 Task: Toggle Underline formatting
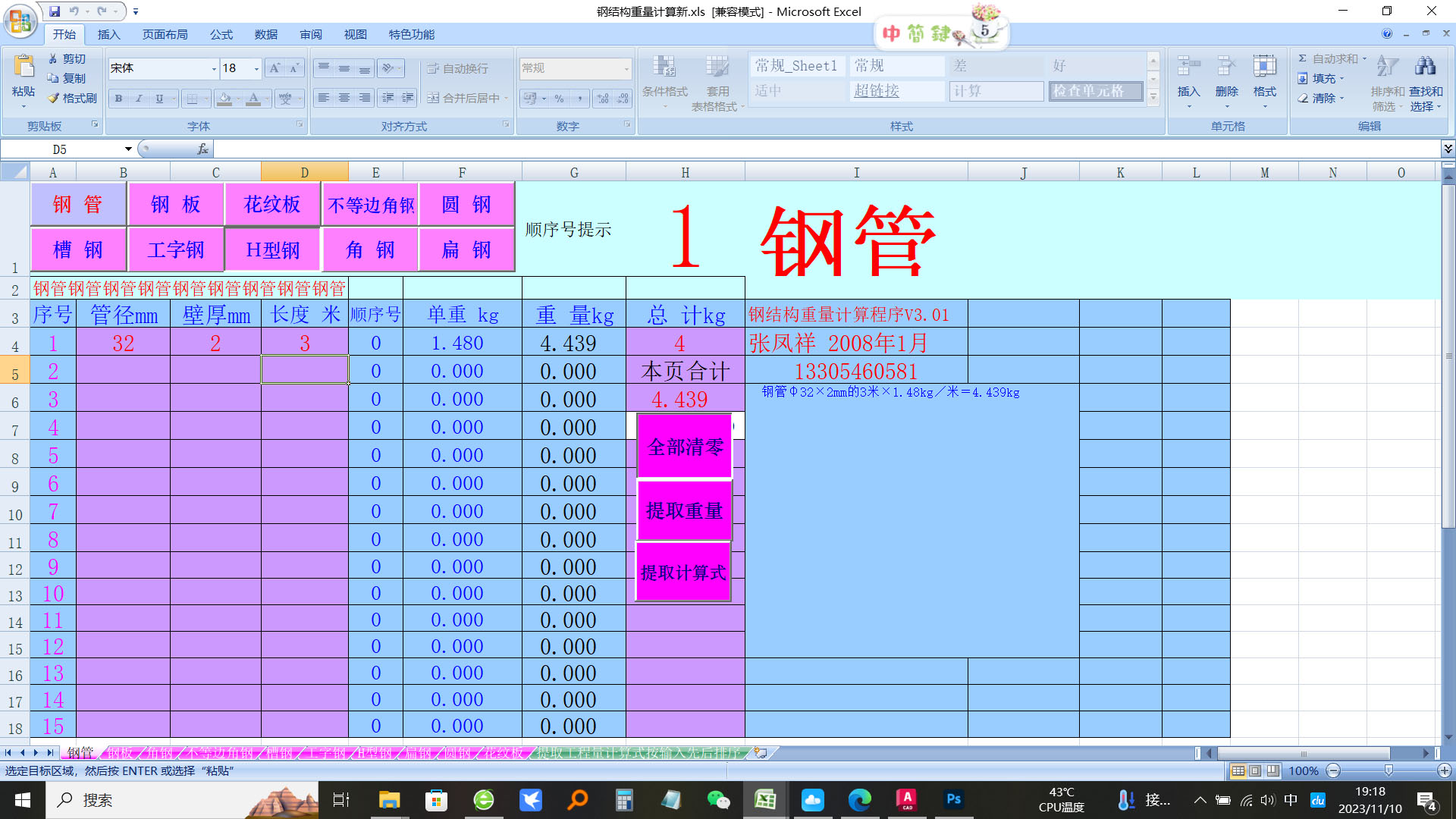159,99
